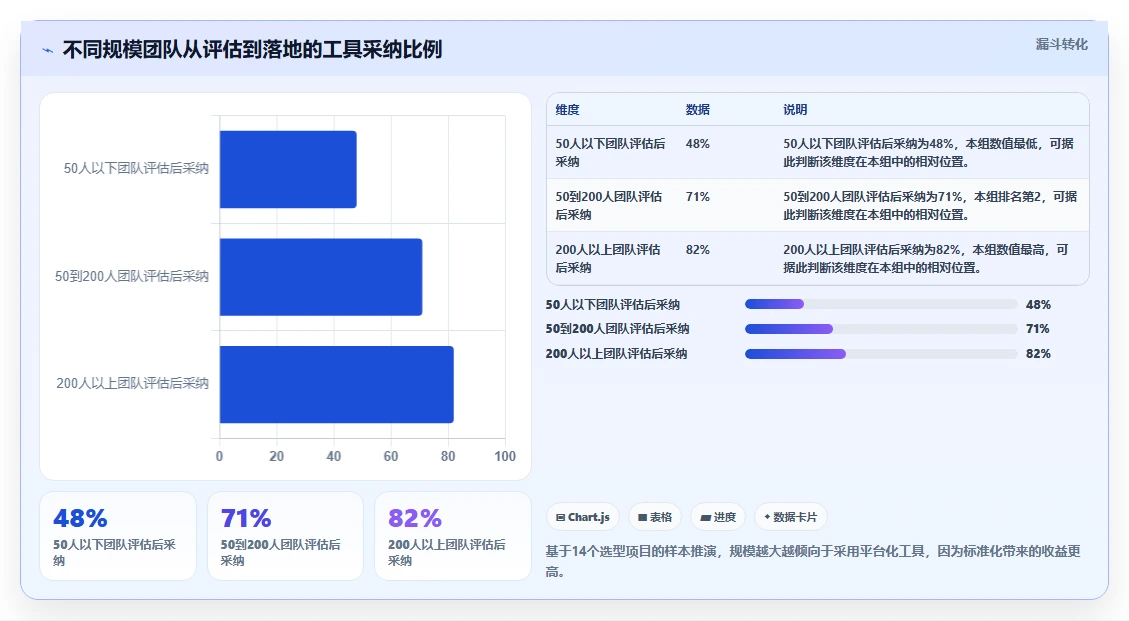
Task: Open the 48% stat card
Action: [117, 536]
